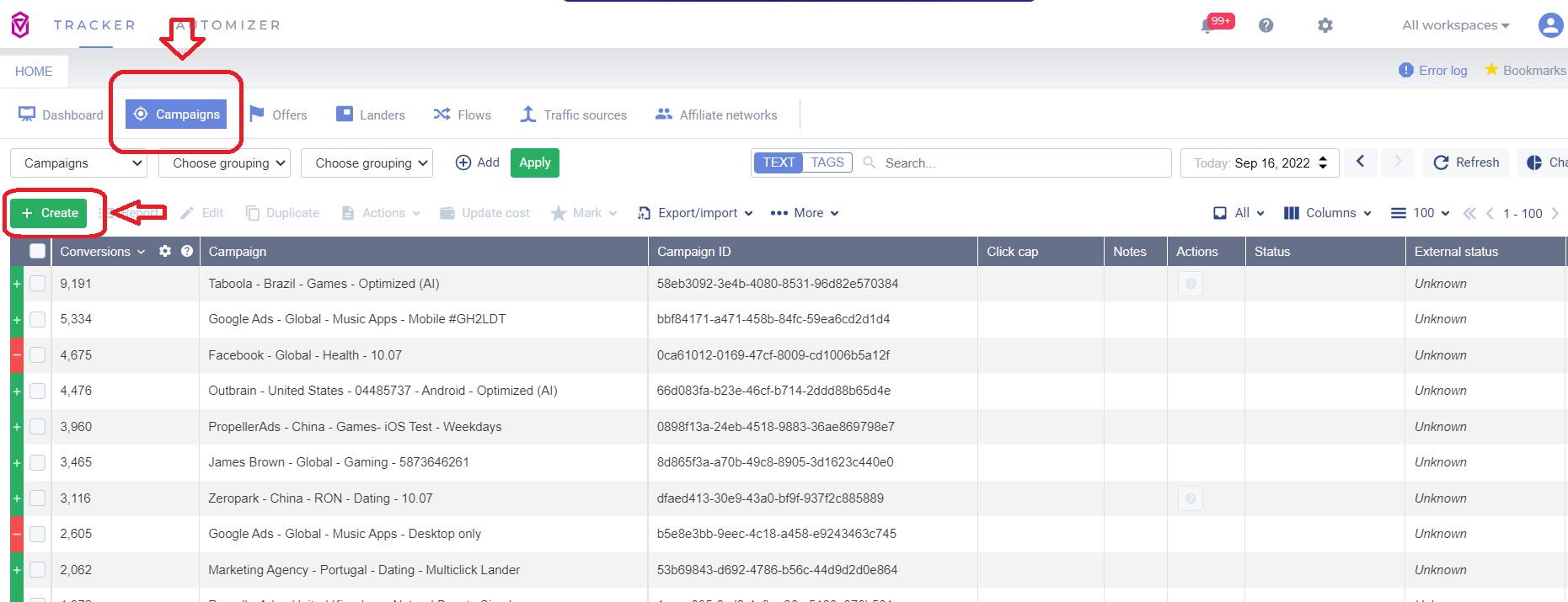
Task: Toggle search mode to TAGS
Action: coord(827,162)
